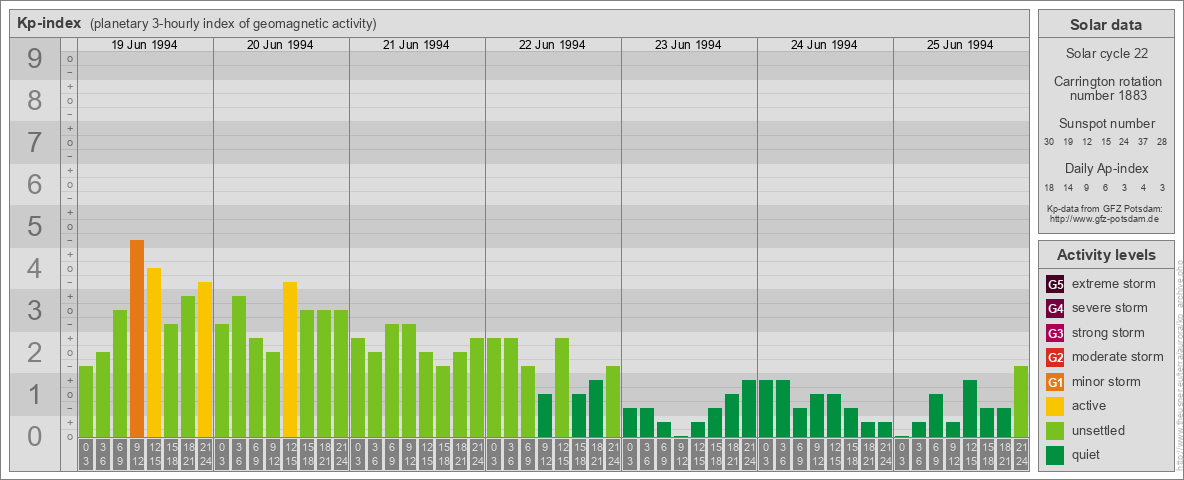Click the 3-6 bar on 20 Jun
This screenshot has width=1184, height=480.
(239, 367)
